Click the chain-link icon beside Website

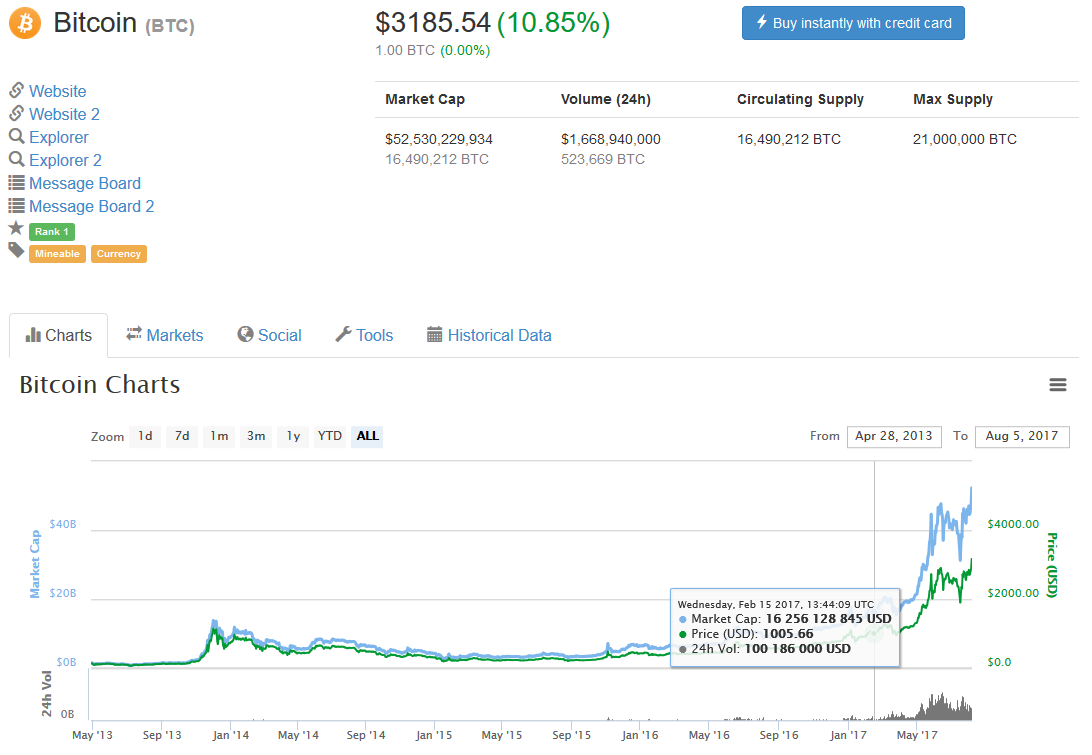[x=17, y=91]
